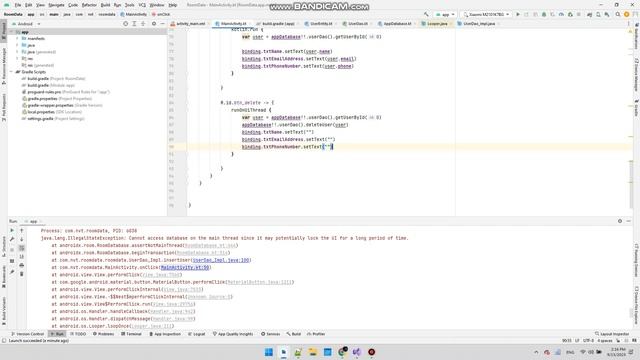The width and height of the screenshot is (640, 360).
Task: Click the Make Project hammer icon
Action: tap(426, 14)
